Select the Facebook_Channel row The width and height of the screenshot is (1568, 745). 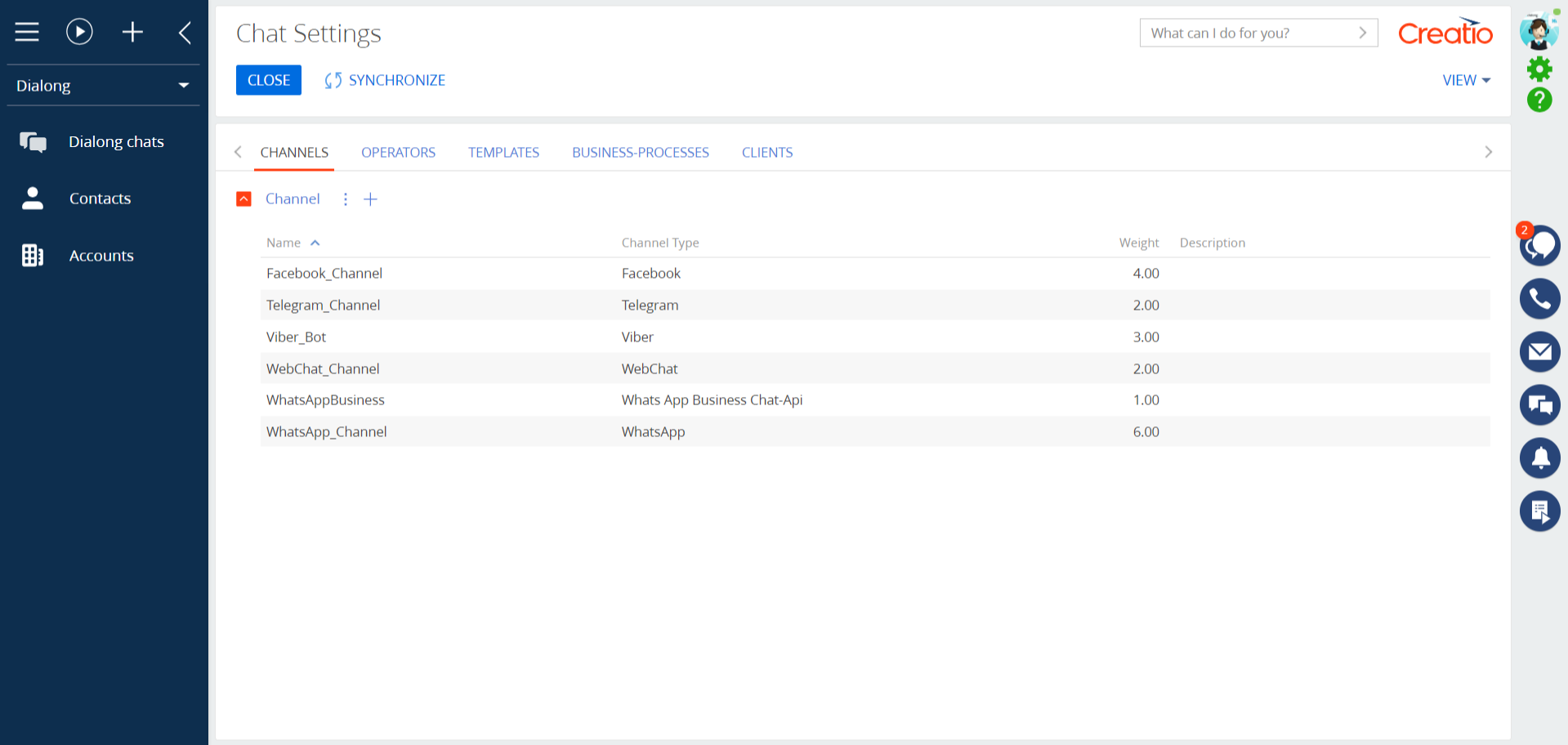[x=875, y=274]
